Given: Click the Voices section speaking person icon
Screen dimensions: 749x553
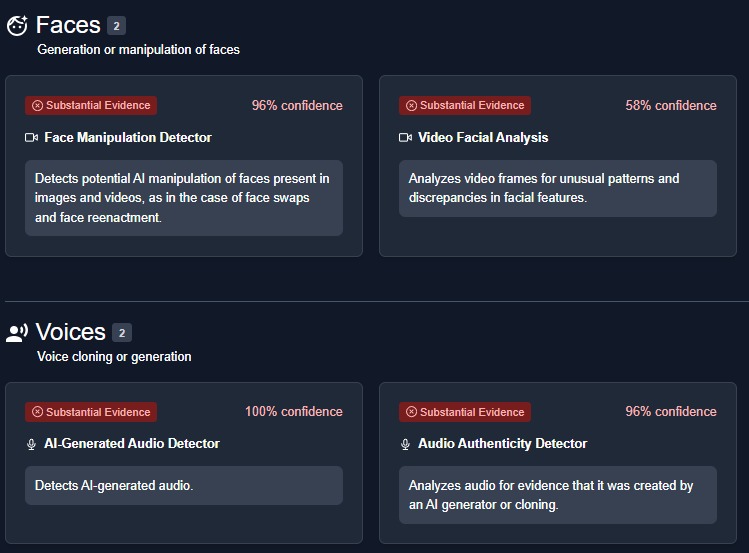Looking at the screenshot, I should [x=17, y=333].
